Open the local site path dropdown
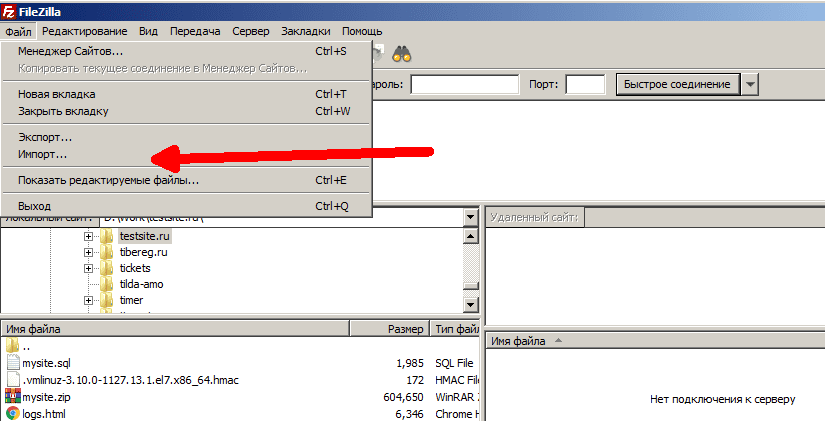 470,217
